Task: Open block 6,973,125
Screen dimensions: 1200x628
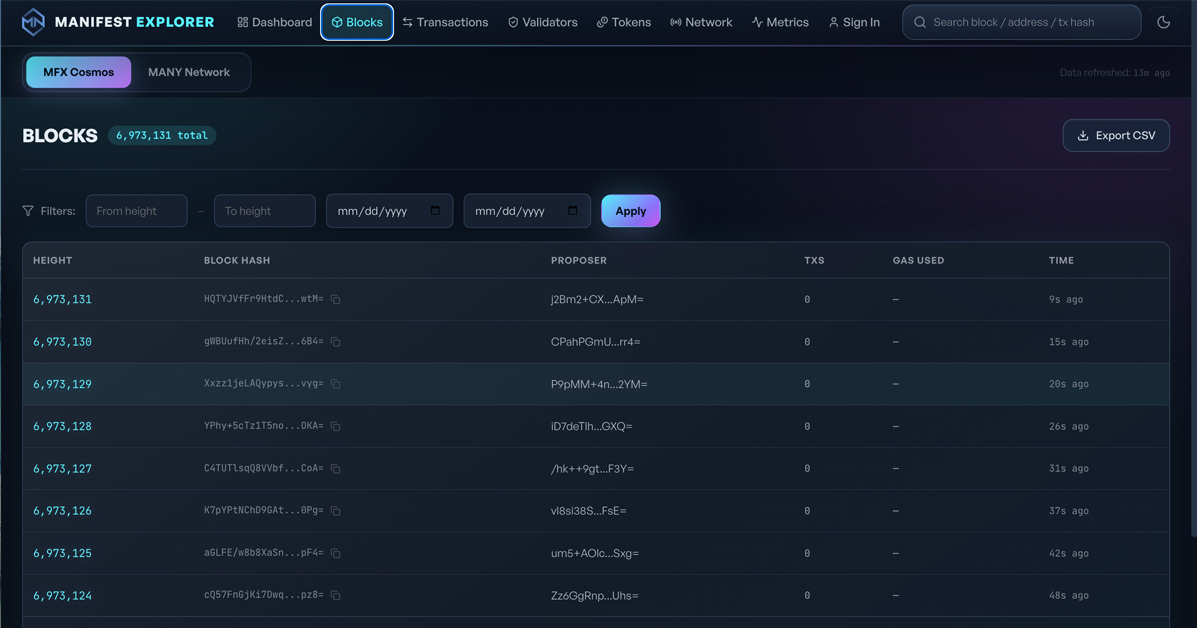Action: 62,553
